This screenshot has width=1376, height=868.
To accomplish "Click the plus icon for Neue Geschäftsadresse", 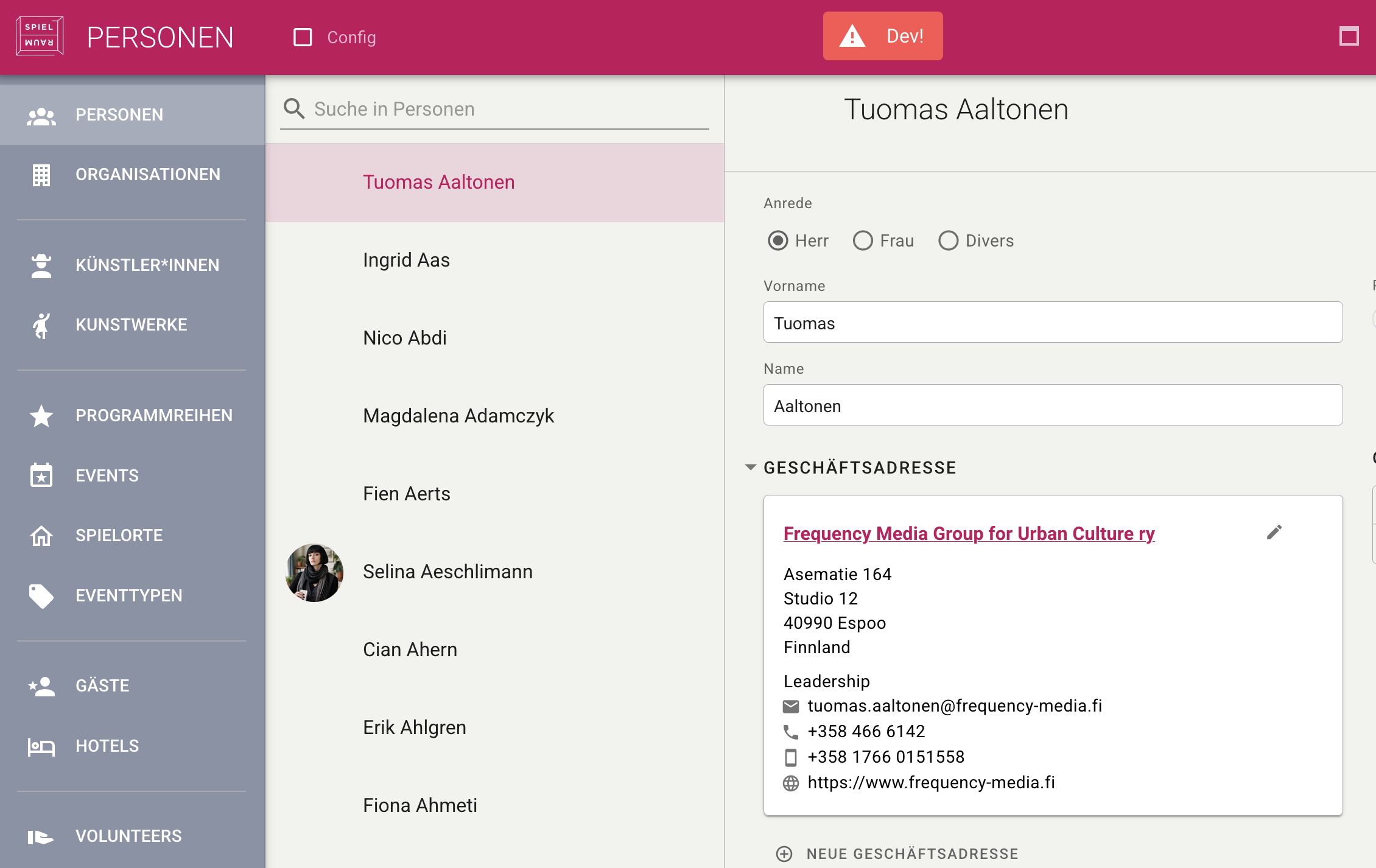I will click(784, 854).
